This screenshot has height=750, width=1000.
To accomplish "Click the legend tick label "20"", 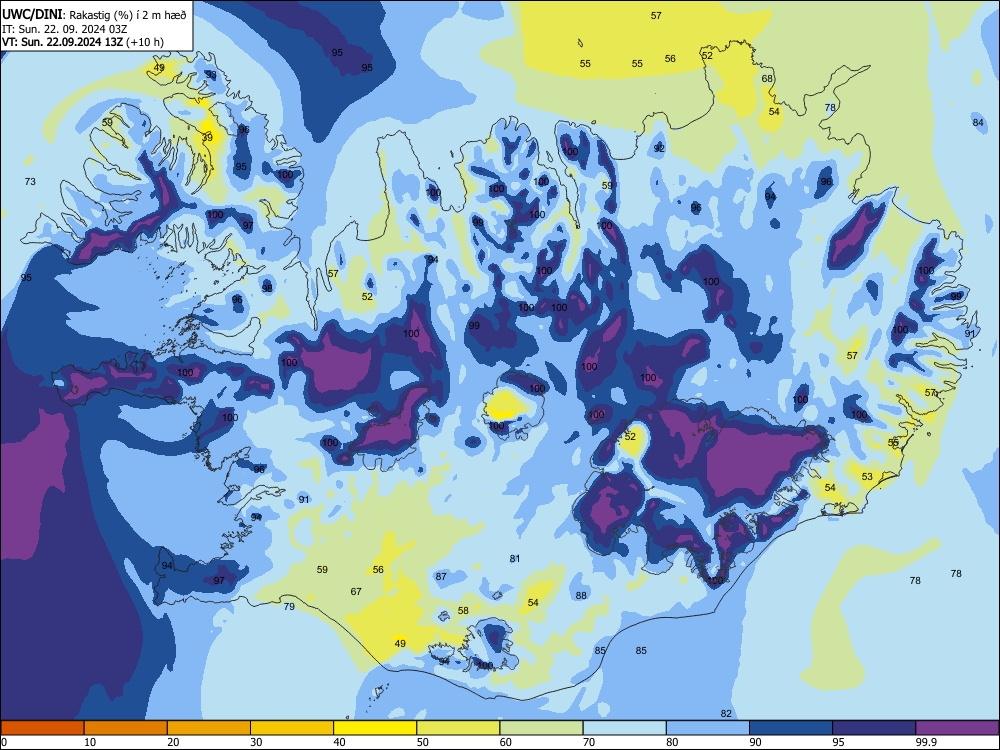I will (x=173, y=742).
